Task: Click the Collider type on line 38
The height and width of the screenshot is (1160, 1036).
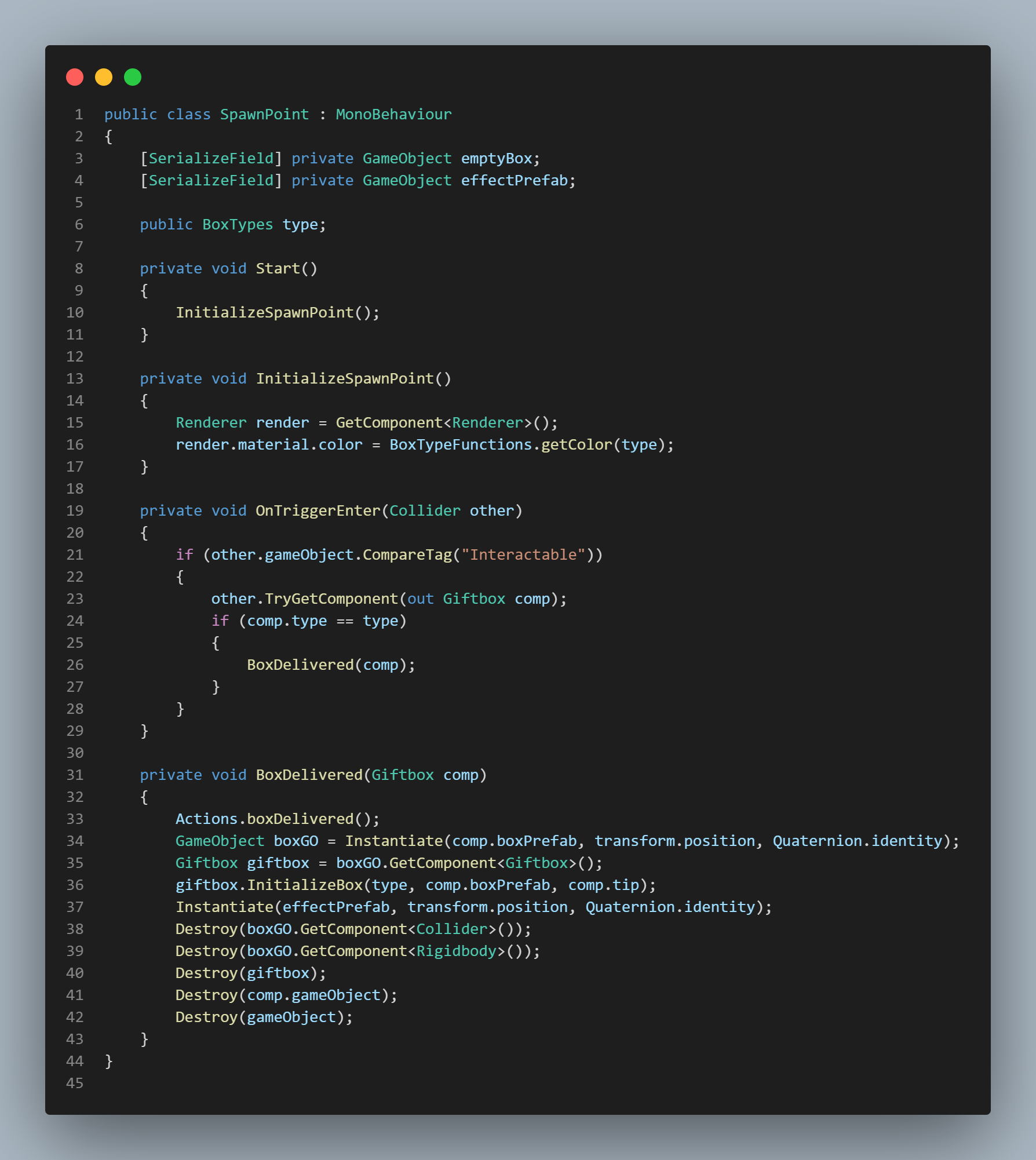Action: point(451,929)
